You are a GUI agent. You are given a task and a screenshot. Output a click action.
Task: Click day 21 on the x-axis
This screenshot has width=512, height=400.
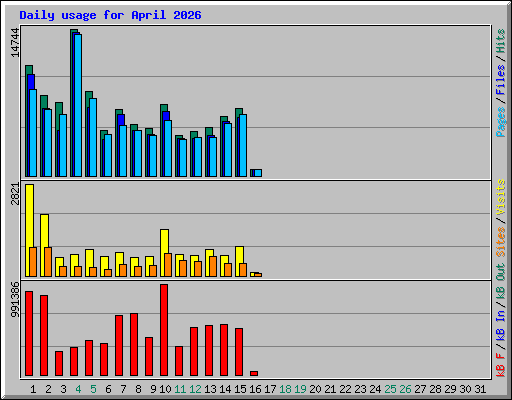(330, 389)
